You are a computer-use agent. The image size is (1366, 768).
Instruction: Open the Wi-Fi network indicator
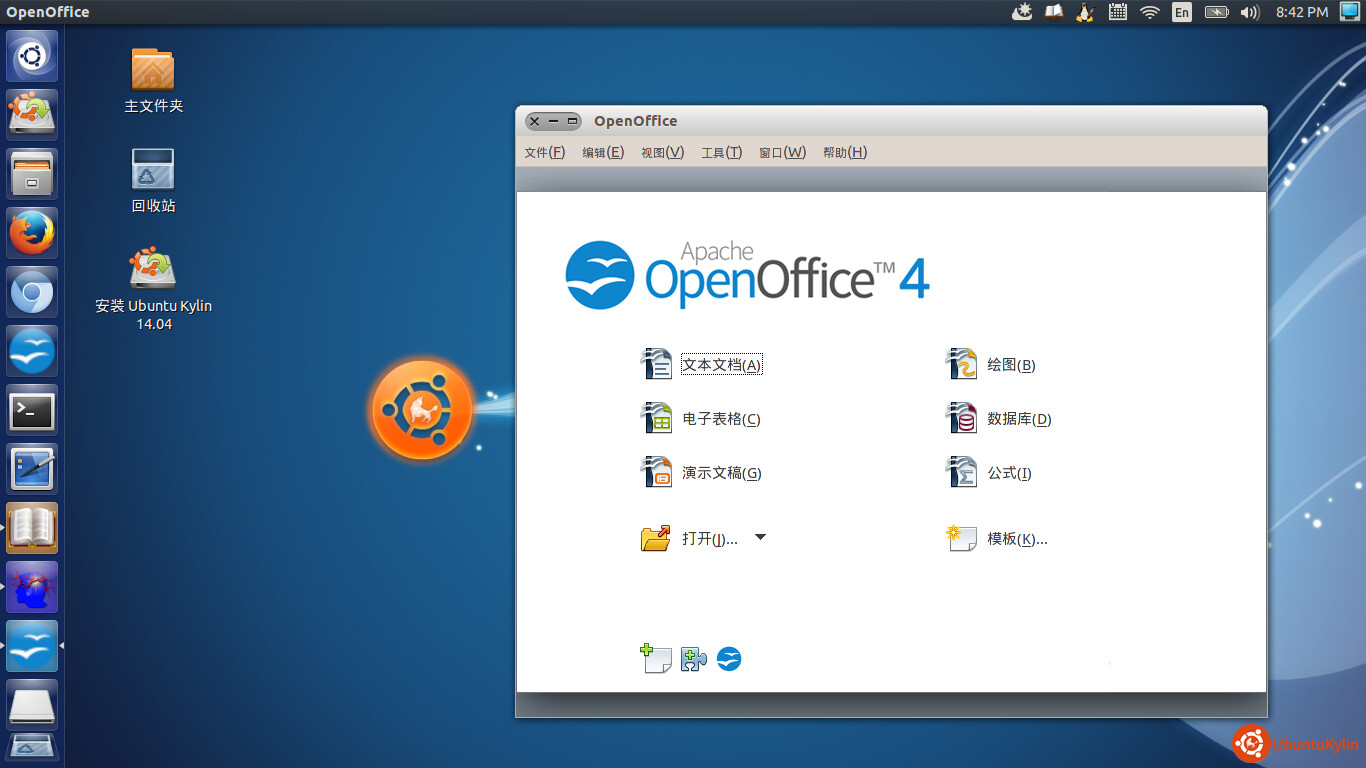(x=1150, y=12)
